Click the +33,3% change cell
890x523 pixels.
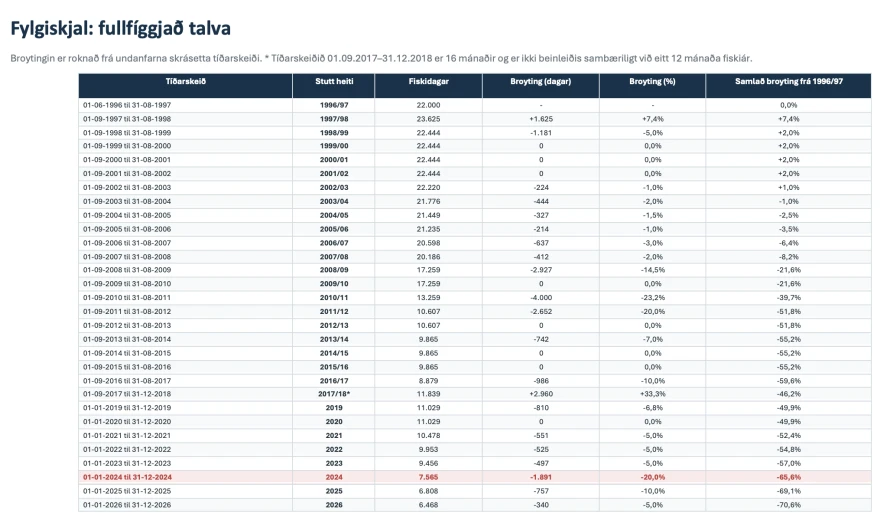point(653,394)
